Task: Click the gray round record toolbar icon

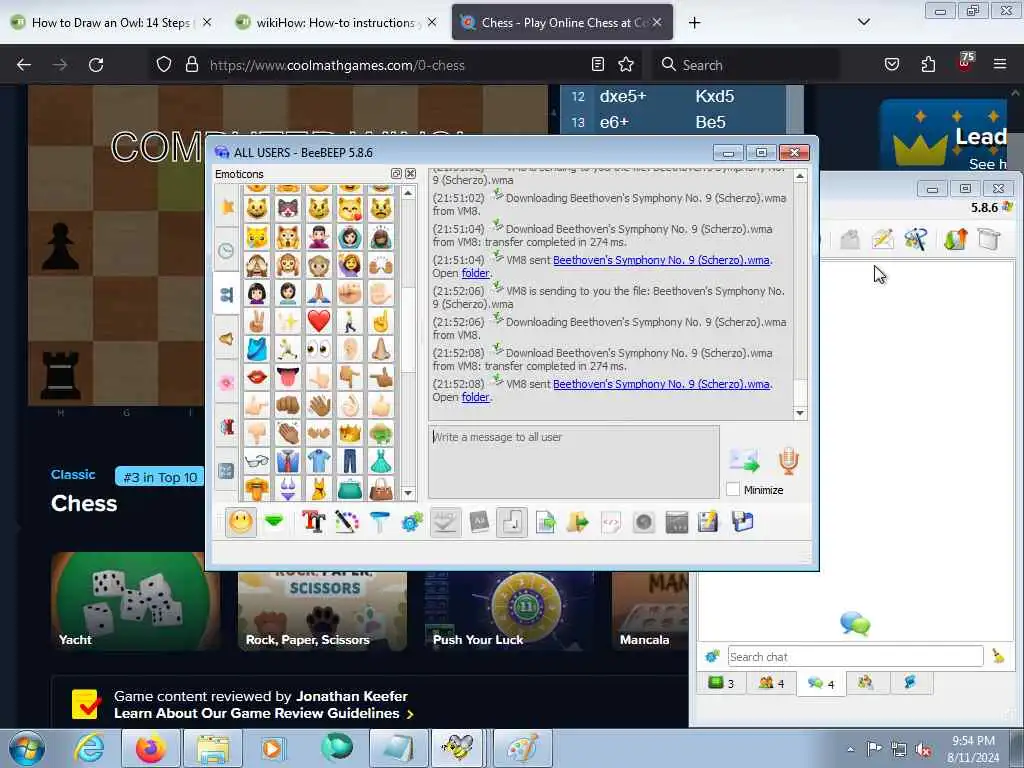Action: tap(644, 522)
